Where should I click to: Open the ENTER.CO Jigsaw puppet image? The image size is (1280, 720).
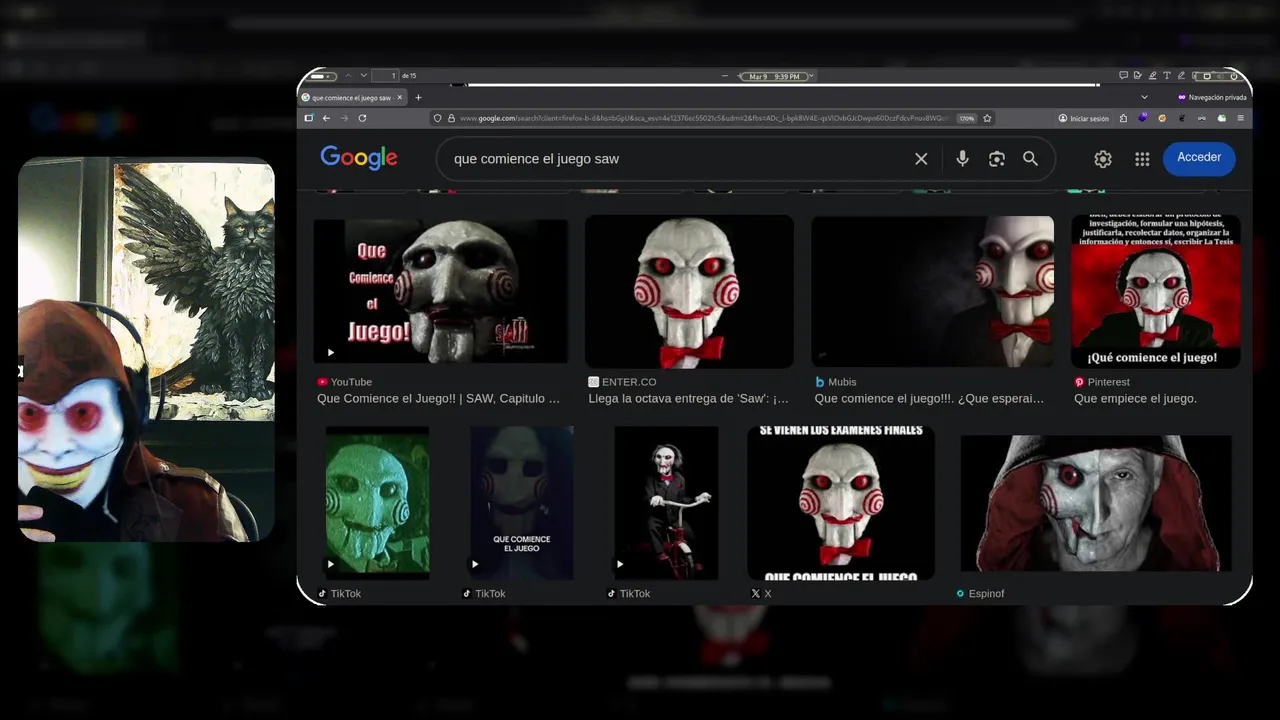coord(689,291)
